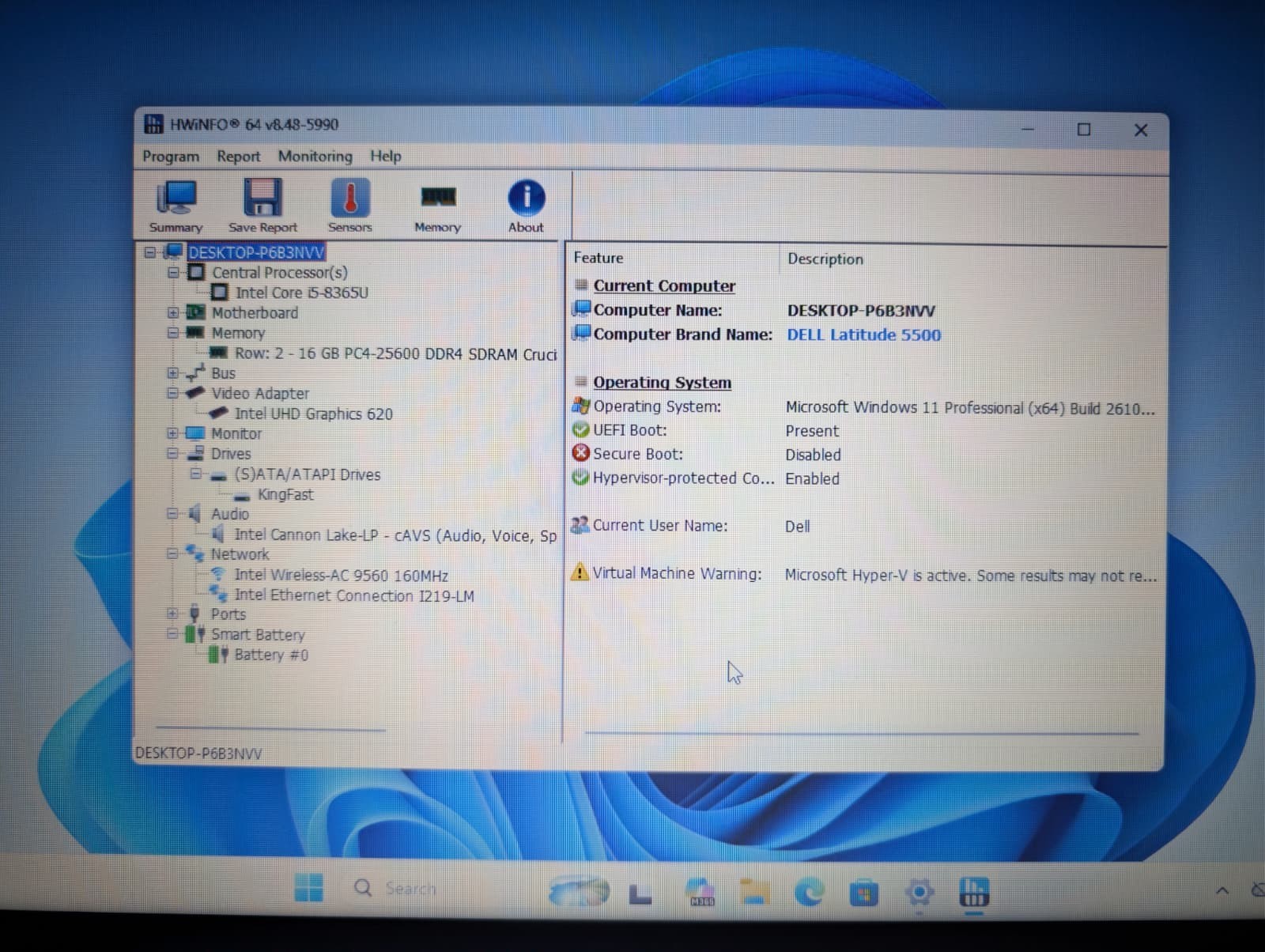Select the KingFast drive item
The image size is (1265, 952).
[285, 494]
